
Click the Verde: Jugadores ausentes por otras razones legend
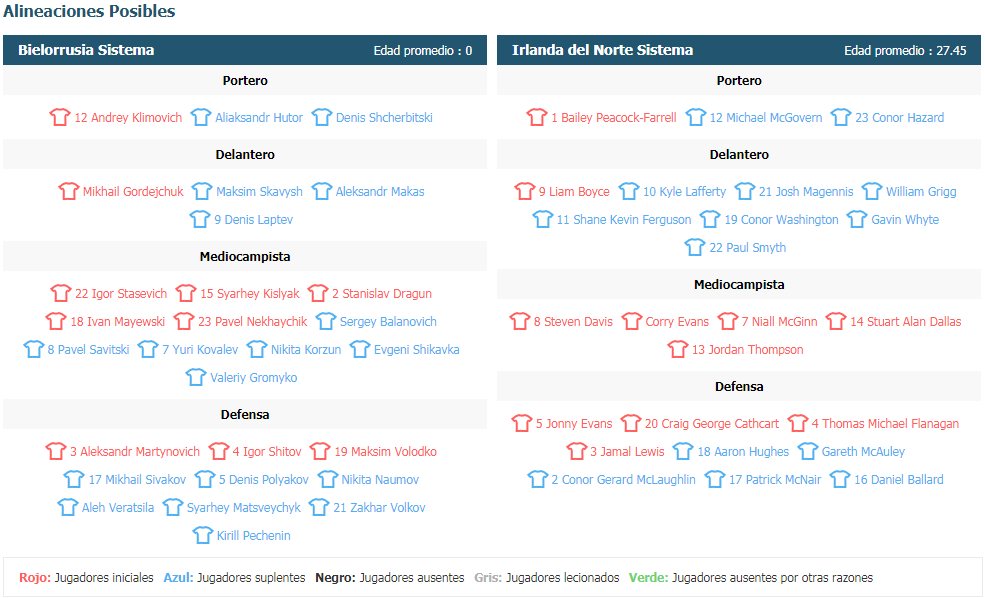[x=751, y=577]
